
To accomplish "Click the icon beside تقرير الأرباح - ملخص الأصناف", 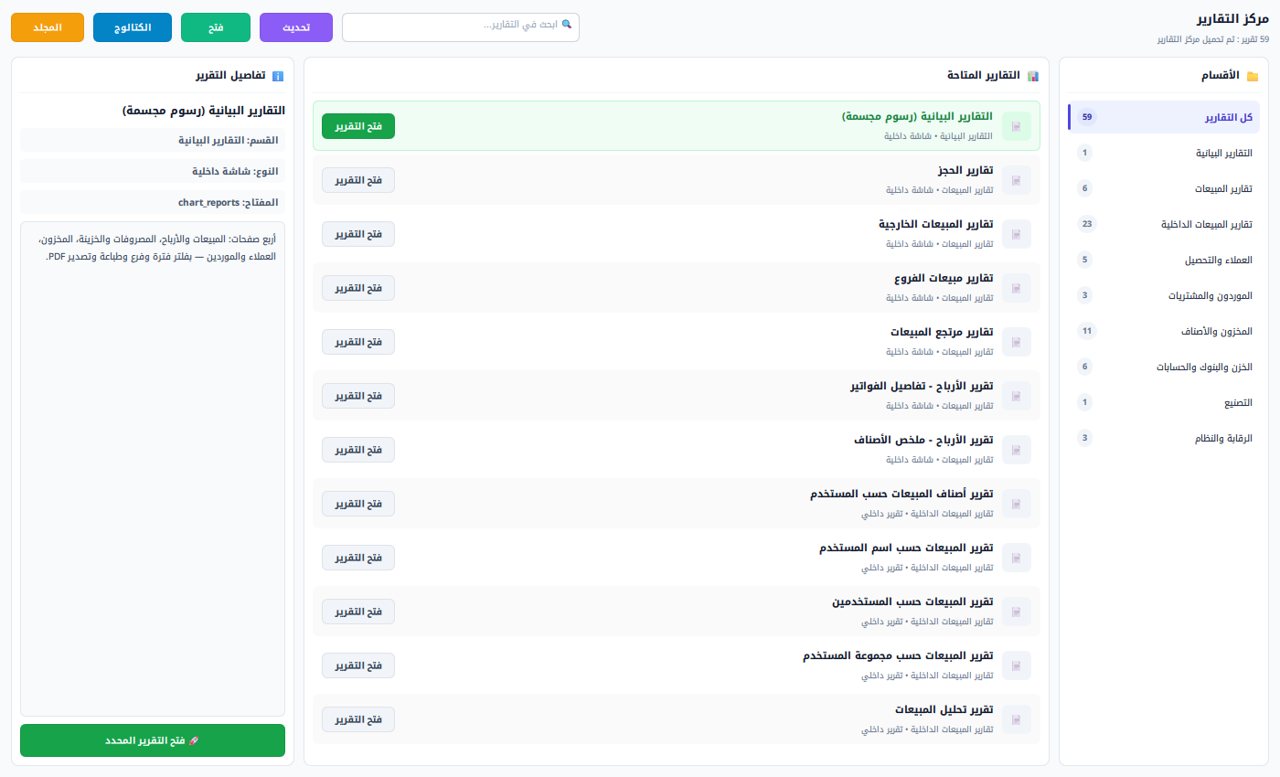I will (x=1016, y=450).
